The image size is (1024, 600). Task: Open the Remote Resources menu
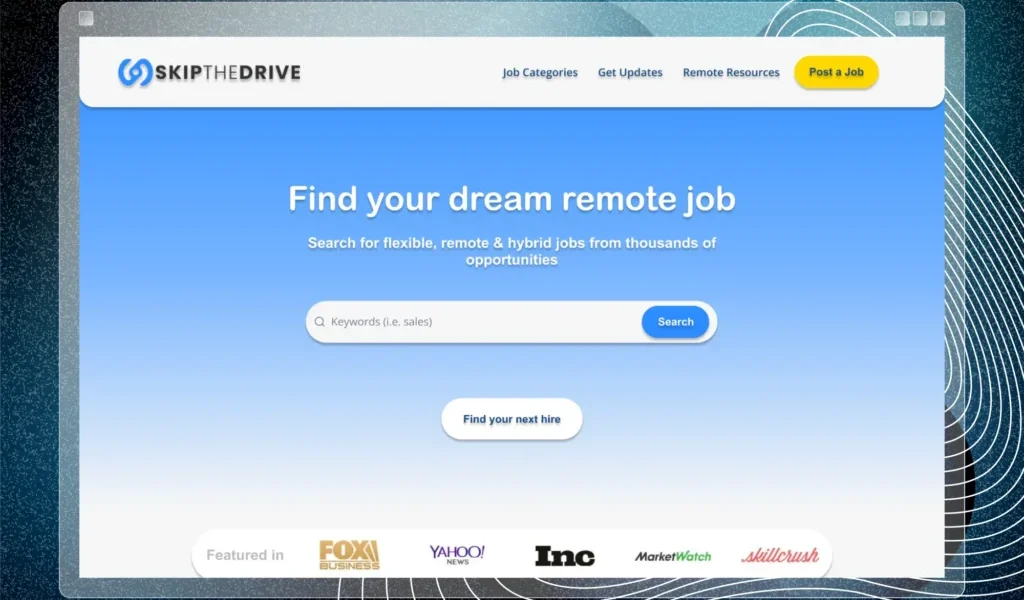click(x=731, y=72)
